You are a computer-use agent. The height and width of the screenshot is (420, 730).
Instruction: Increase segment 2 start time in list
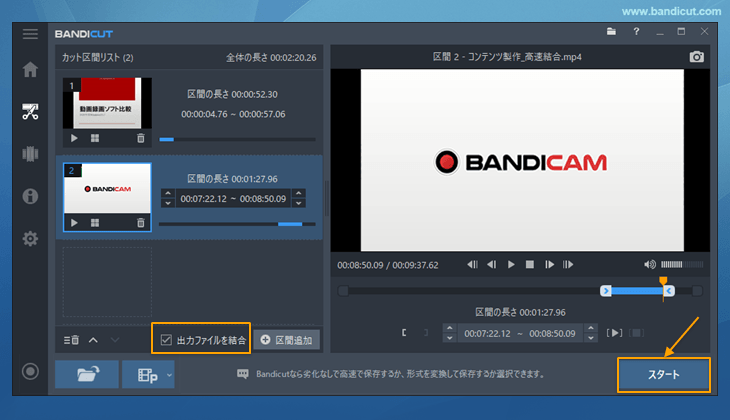pos(168,193)
